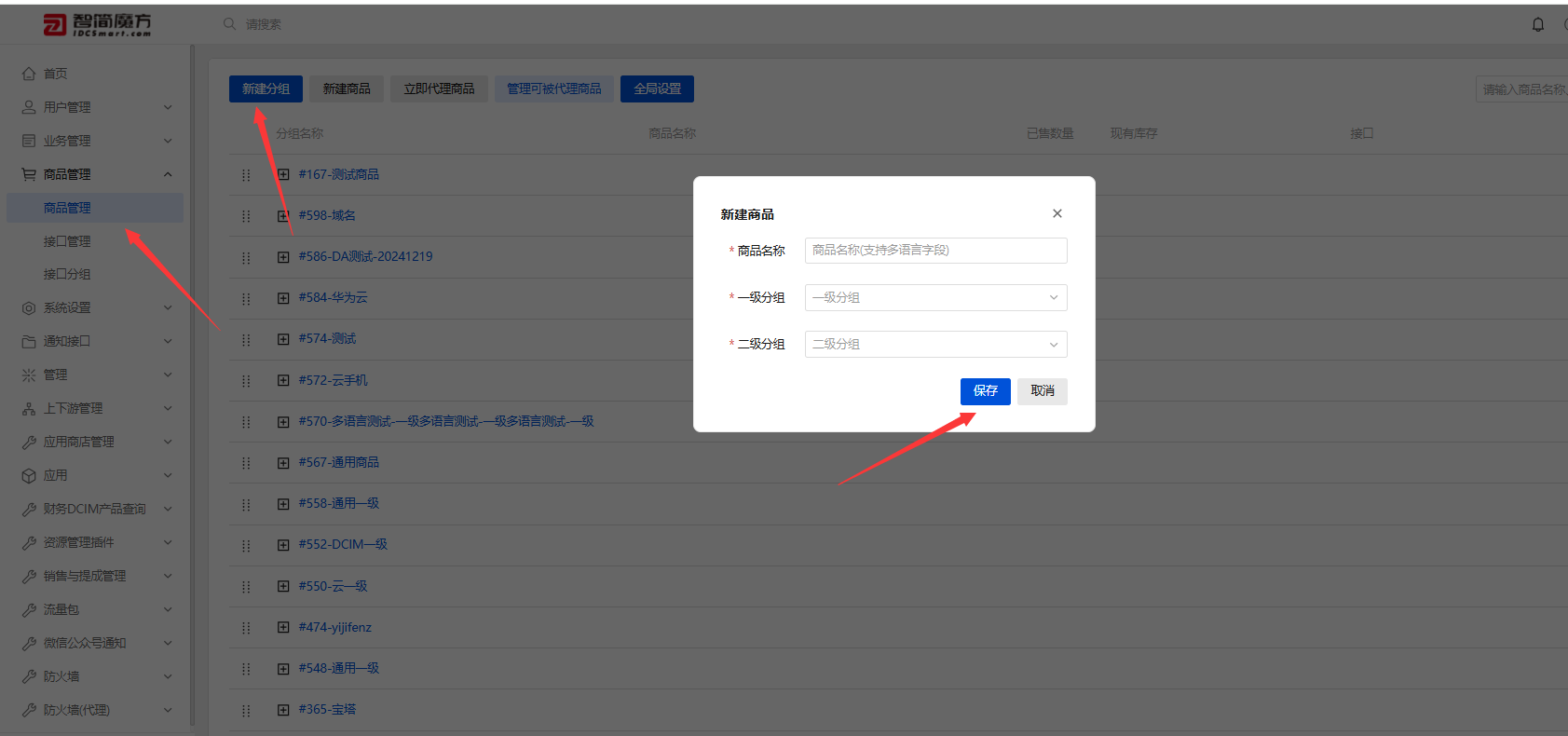Viewport: 1568px width, 736px height.
Task: Open the #570-多语言测试 group link
Action: tap(446, 421)
